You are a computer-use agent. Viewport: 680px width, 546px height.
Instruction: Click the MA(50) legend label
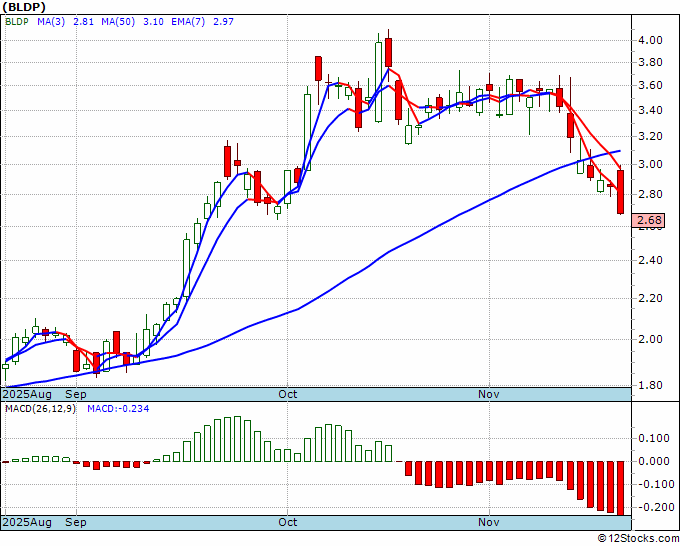[118, 21]
